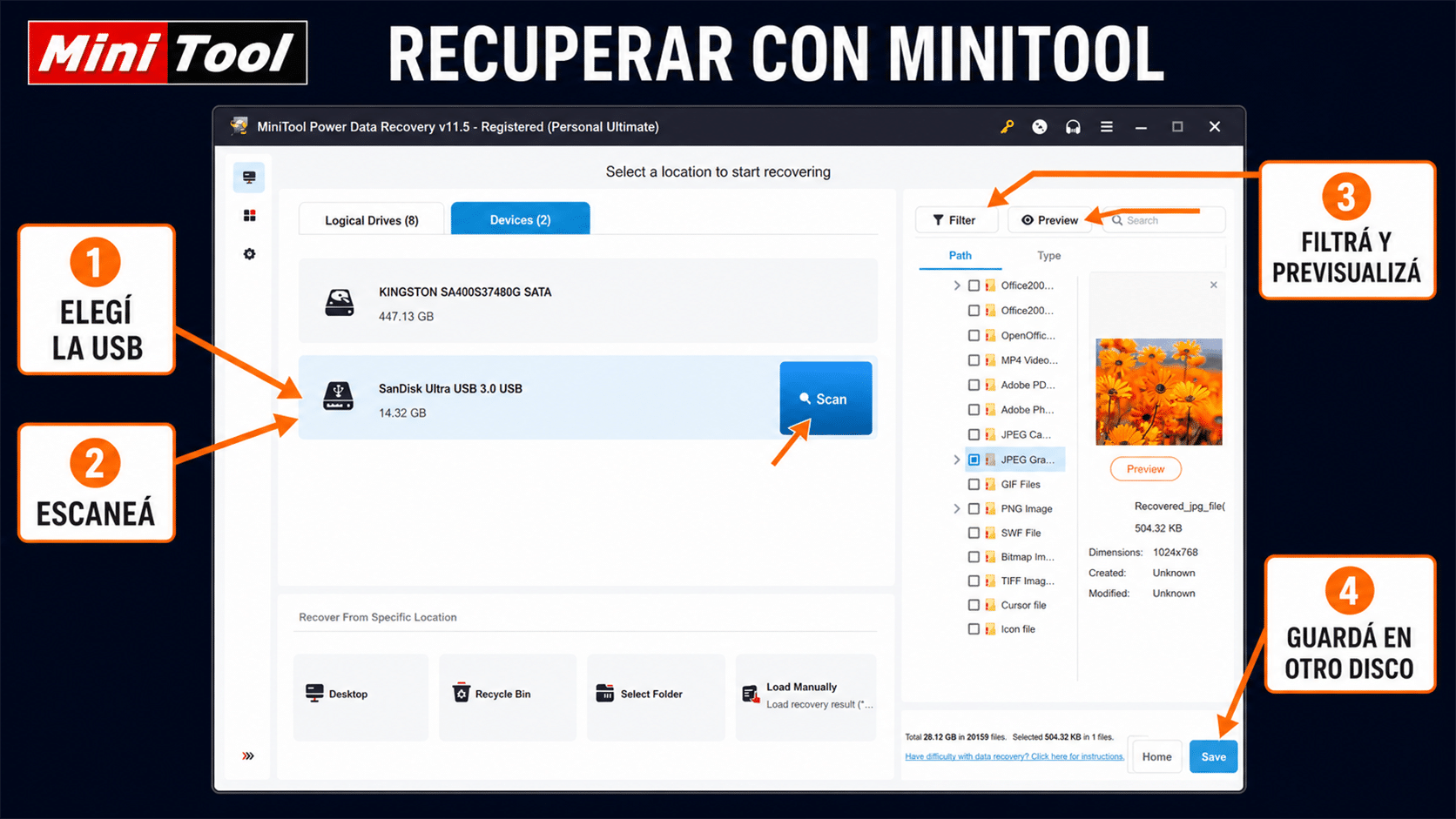Switch to the Type tab

1048,255
